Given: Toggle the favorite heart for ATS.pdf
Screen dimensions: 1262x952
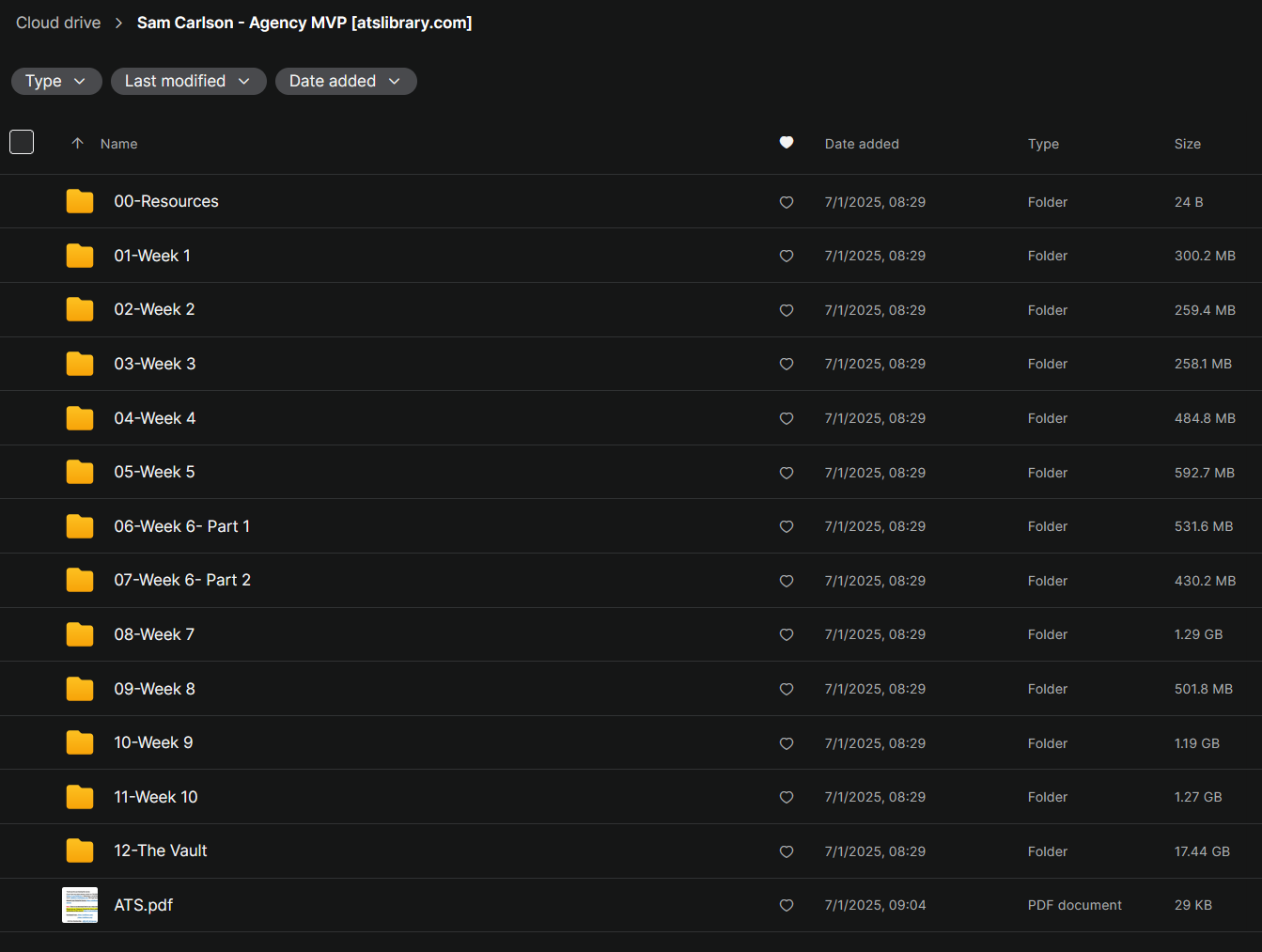Looking at the screenshot, I should click(x=787, y=905).
